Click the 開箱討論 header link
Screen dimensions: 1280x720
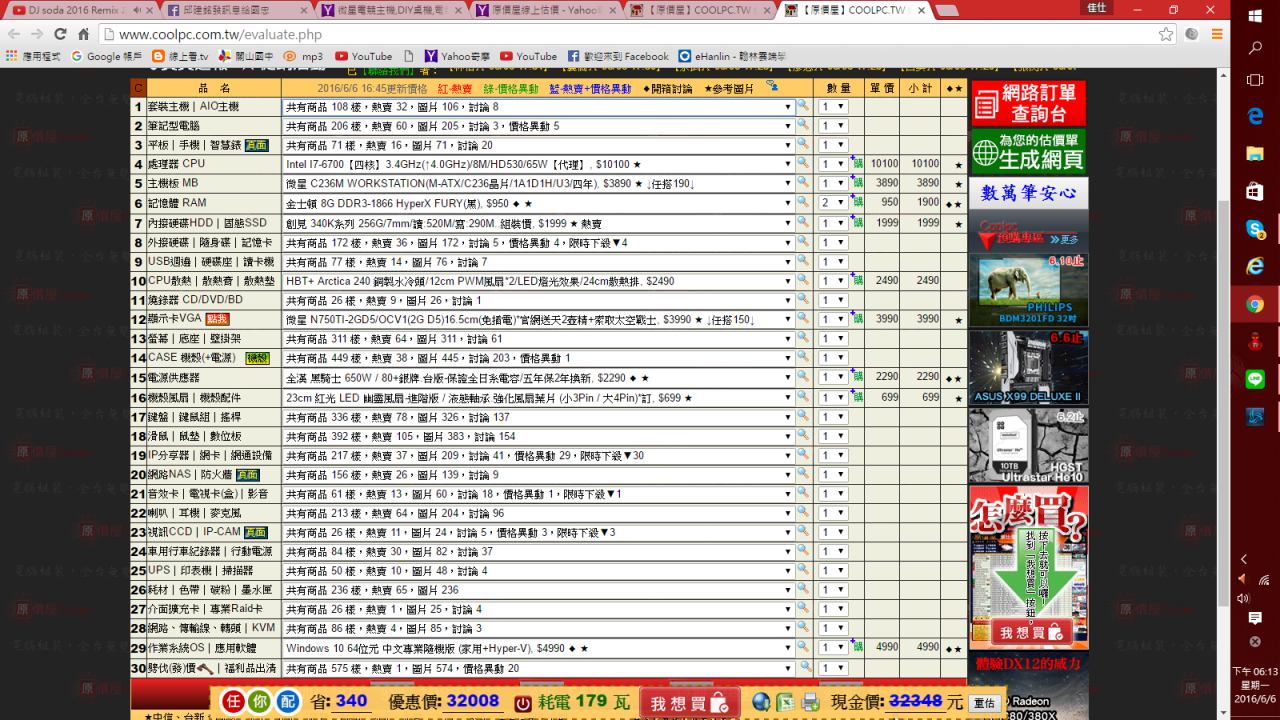click(x=668, y=88)
